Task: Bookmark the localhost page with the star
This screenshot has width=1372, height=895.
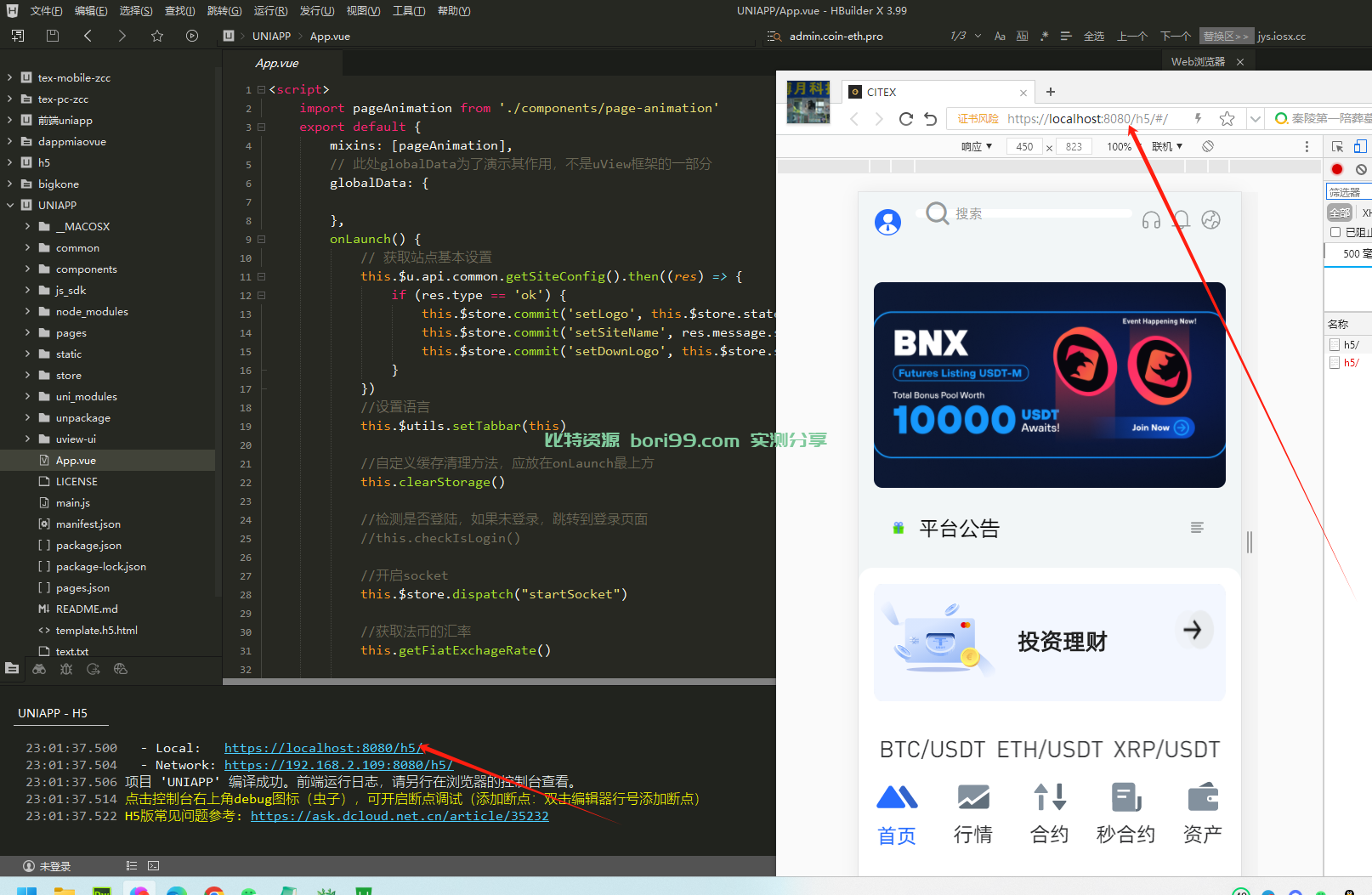Action: click(1227, 119)
